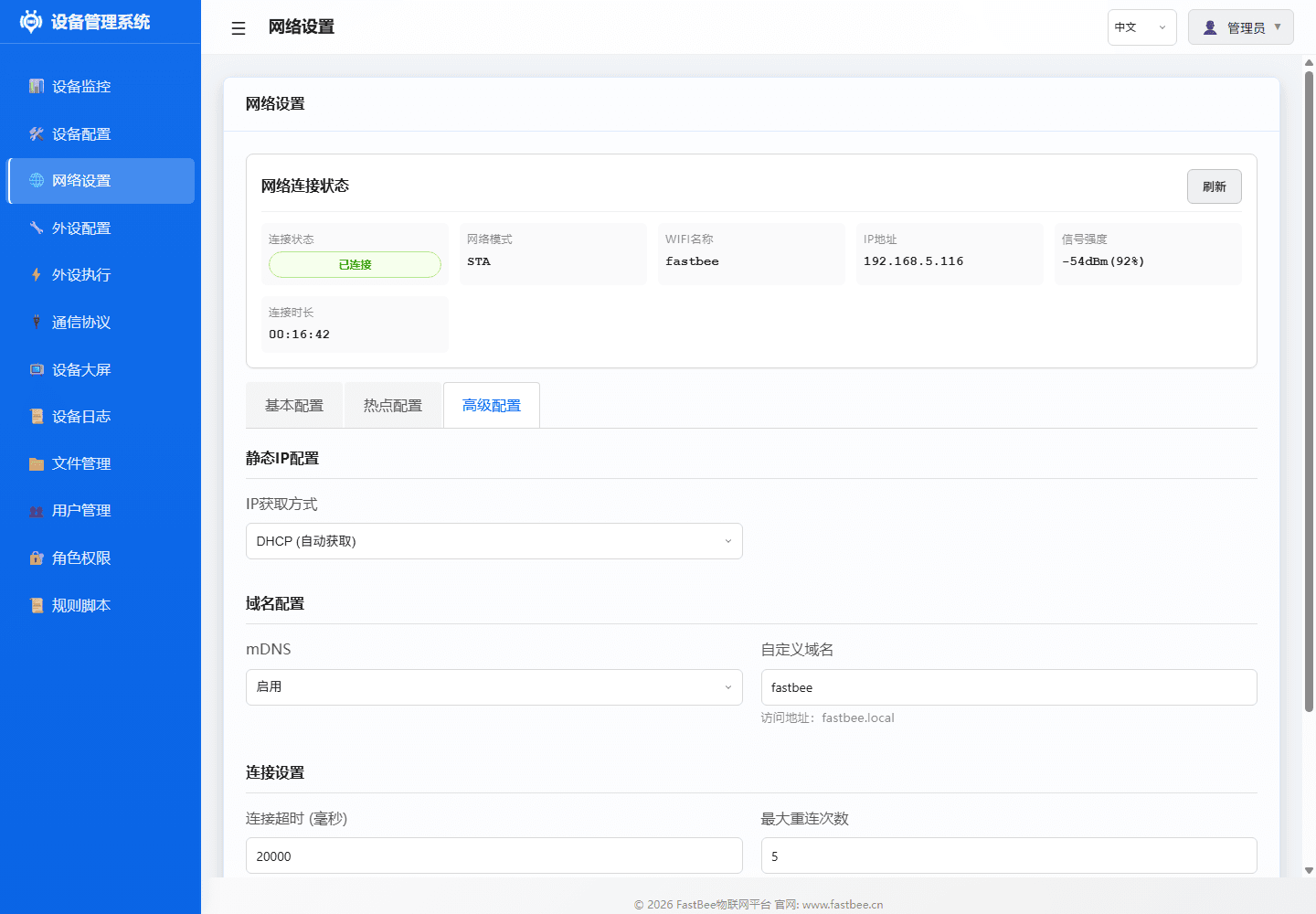1316x914 pixels.
Task: Open the IP获取方式 DHCP dropdown
Action: tap(493, 541)
